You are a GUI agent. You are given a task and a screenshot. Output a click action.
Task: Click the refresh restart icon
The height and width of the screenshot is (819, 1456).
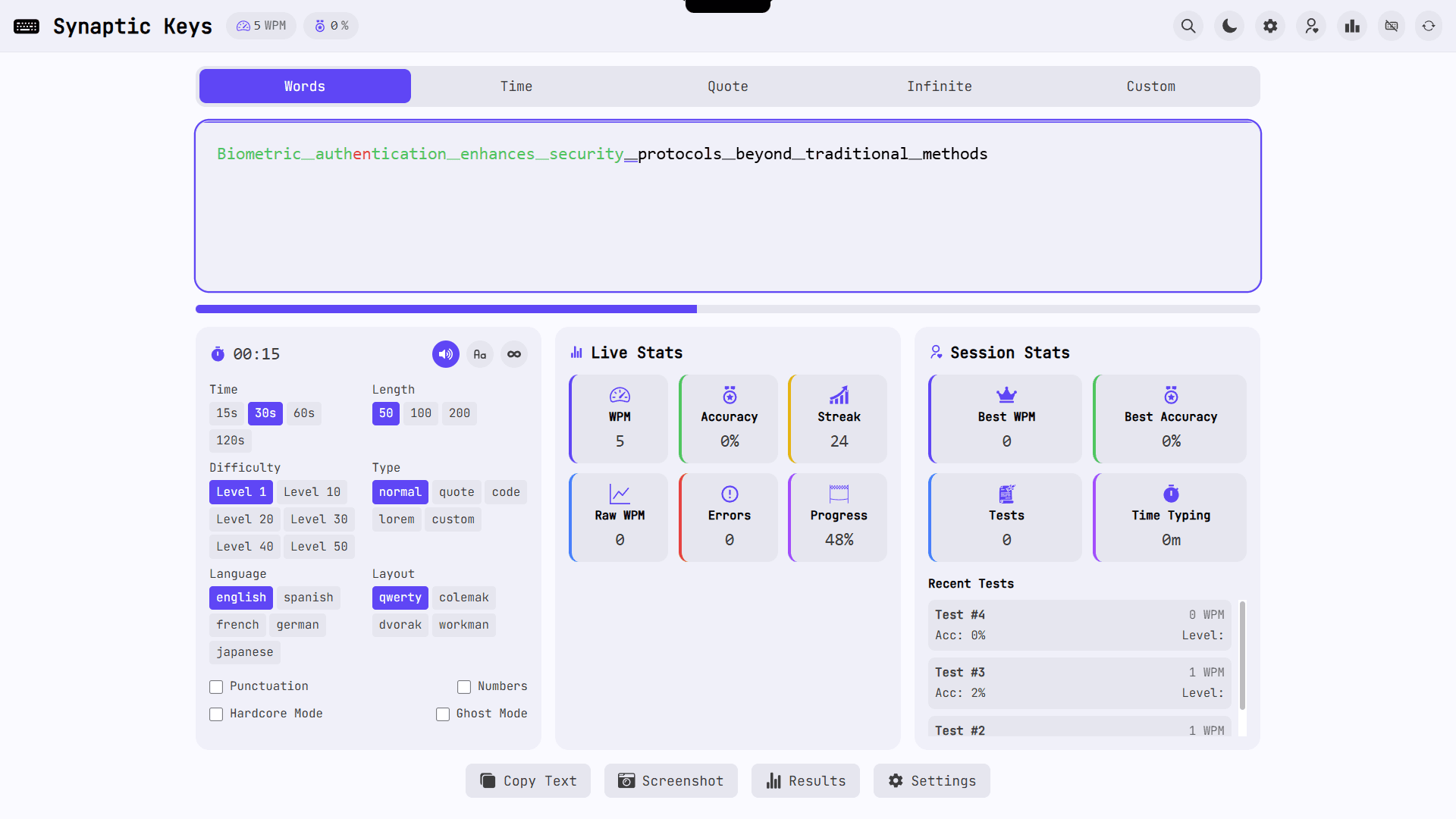pos(1429,26)
